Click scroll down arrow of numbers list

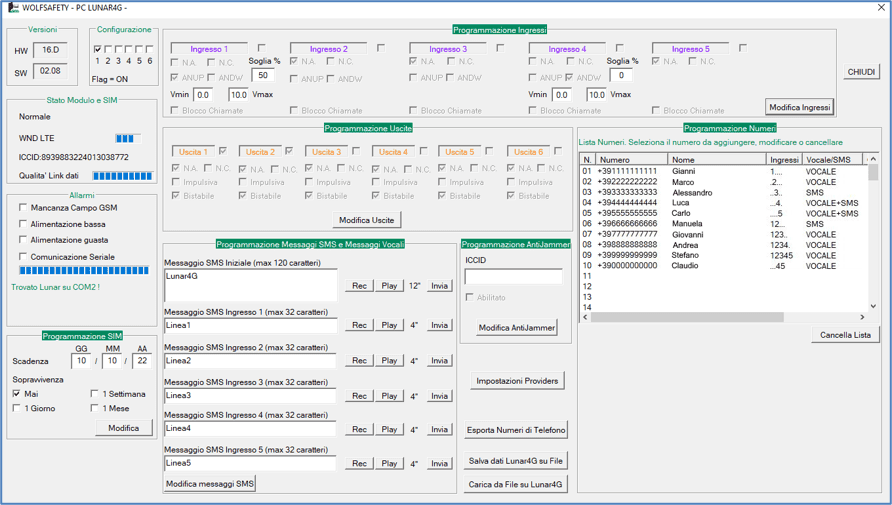coord(873,307)
